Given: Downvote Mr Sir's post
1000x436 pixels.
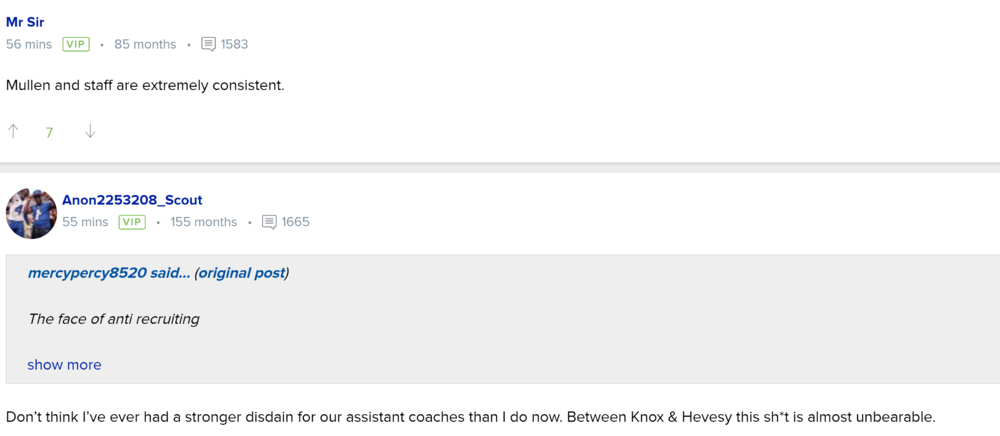Looking at the screenshot, I should pyautogui.click(x=90, y=131).
